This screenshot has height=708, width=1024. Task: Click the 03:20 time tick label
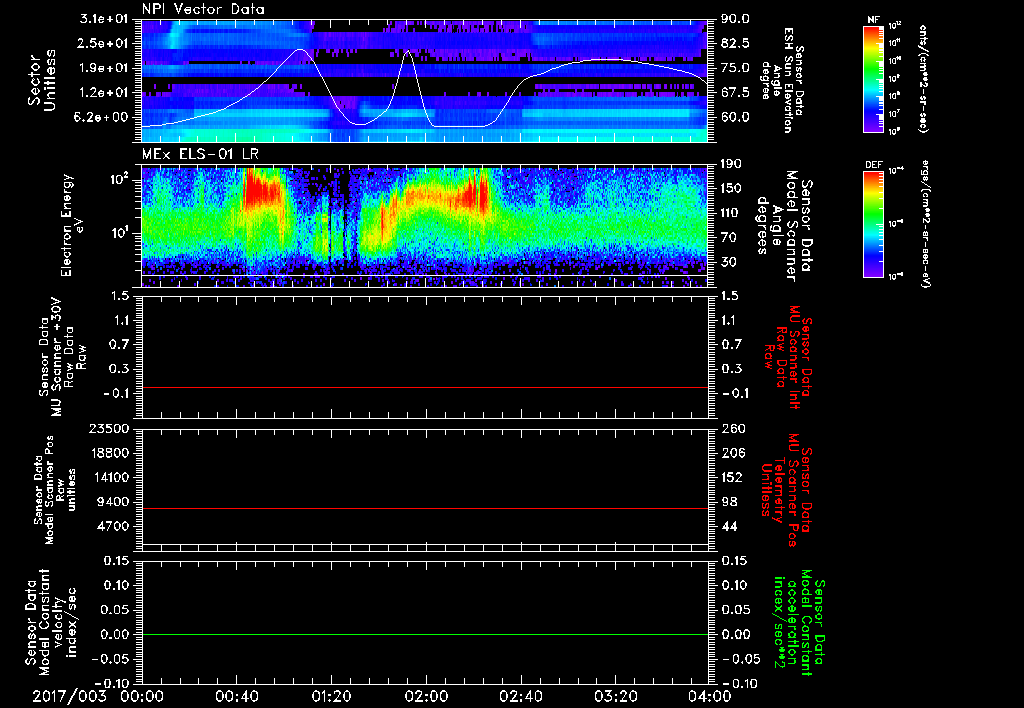(615, 696)
